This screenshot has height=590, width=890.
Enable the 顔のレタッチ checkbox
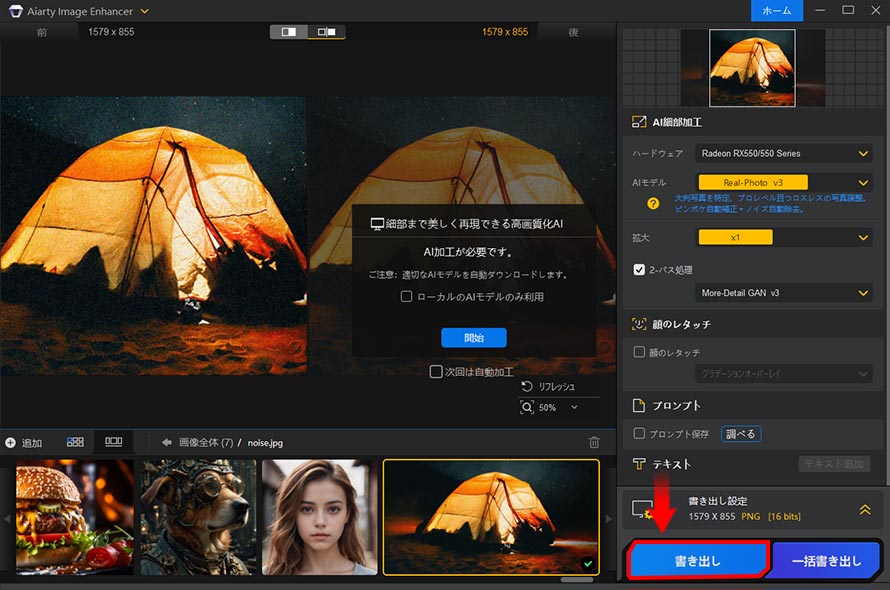click(640, 352)
